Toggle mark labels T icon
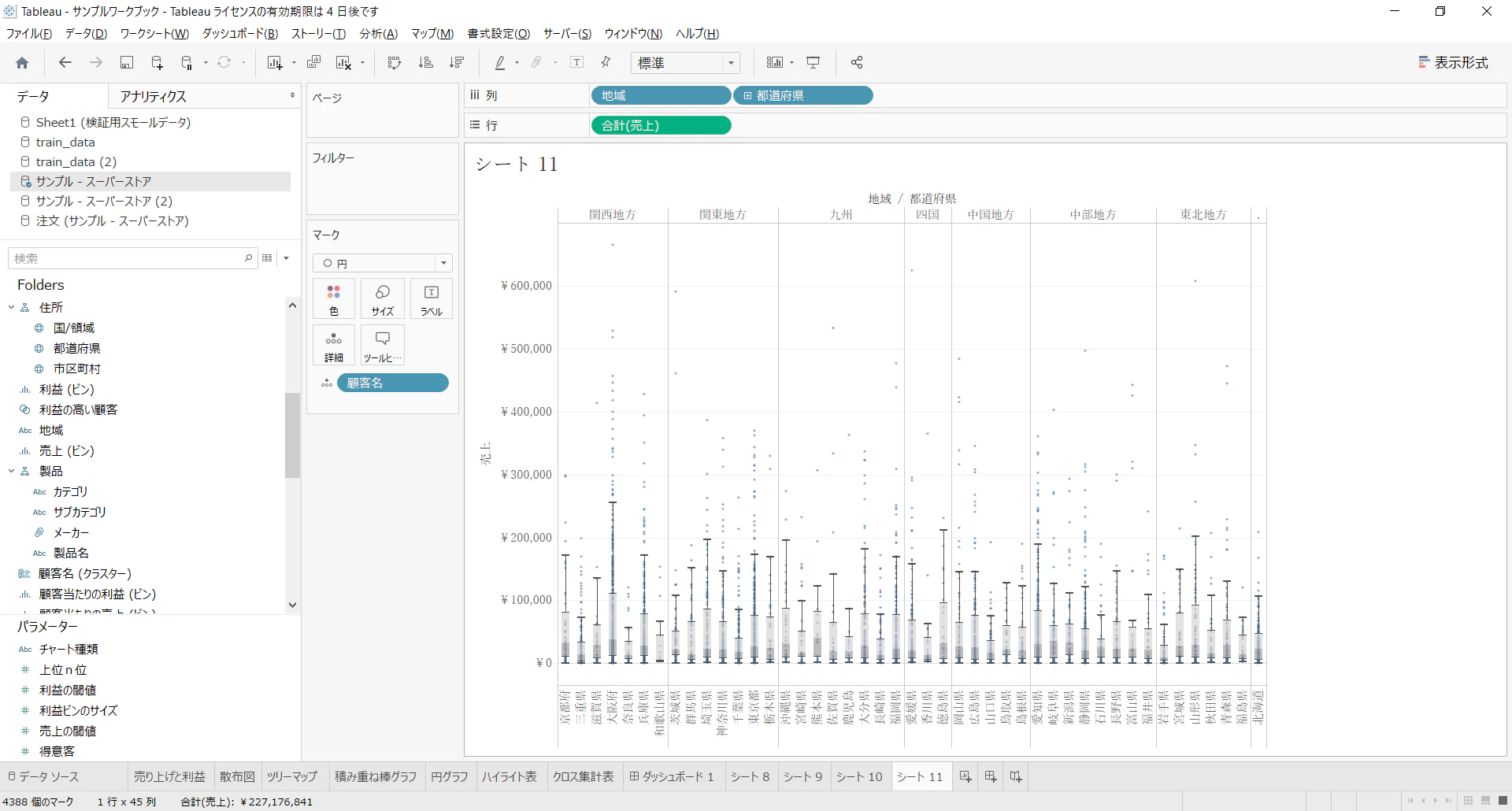The height and width of the screenshot is (811, 1512). click(x=577, y=63)
